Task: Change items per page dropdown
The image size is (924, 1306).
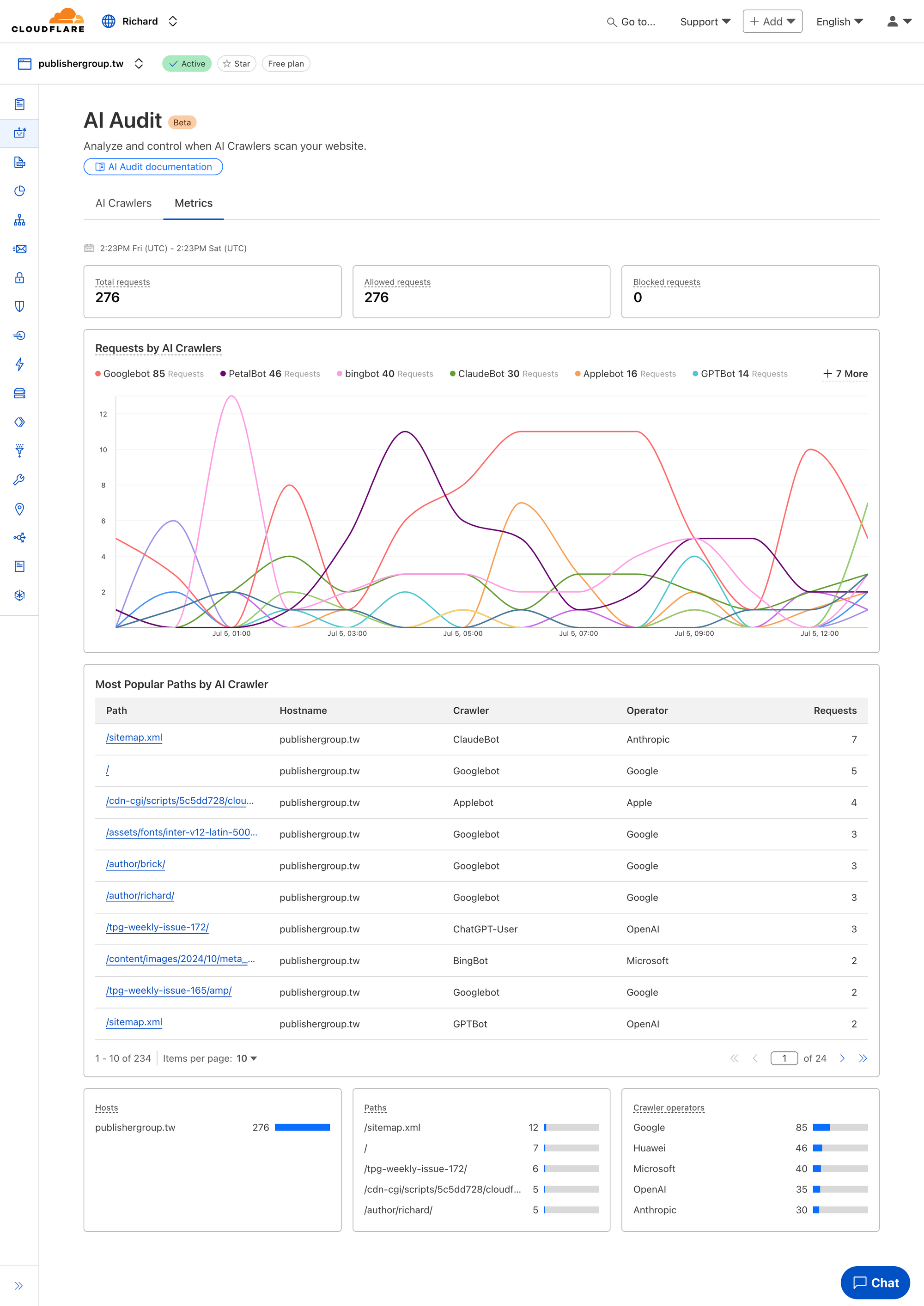Action: (246, 1058)
